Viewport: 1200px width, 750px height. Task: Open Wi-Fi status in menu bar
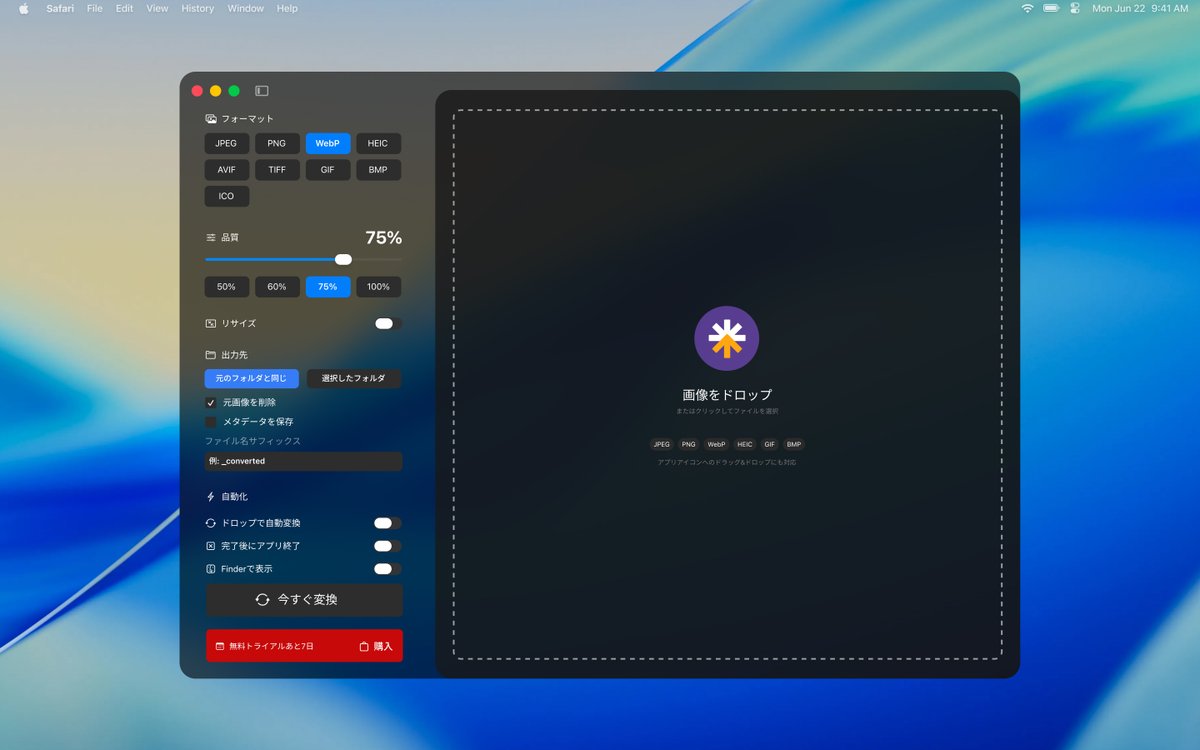(x=1027, y=8)
